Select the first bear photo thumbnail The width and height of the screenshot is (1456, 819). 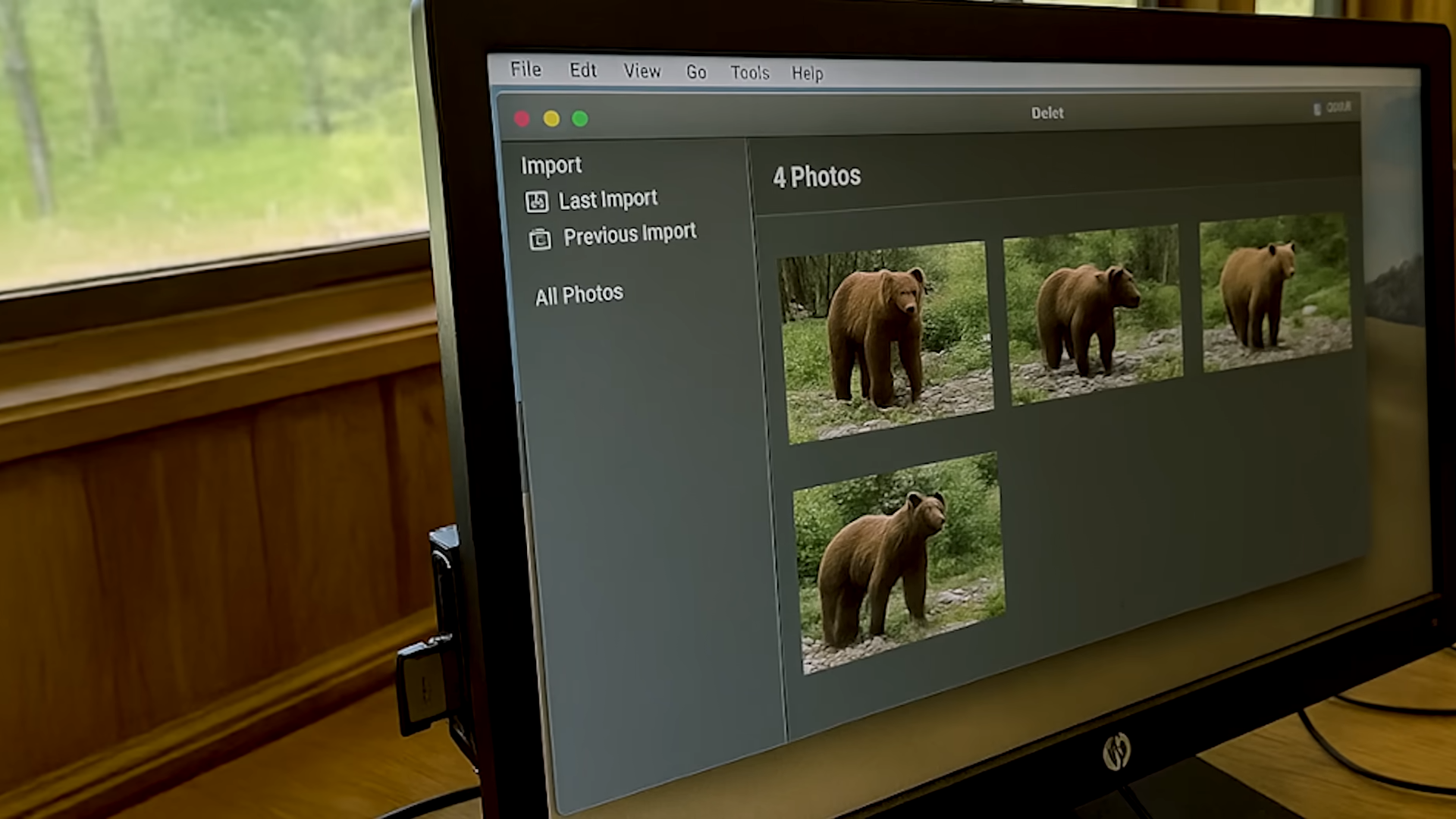(886, 341)
